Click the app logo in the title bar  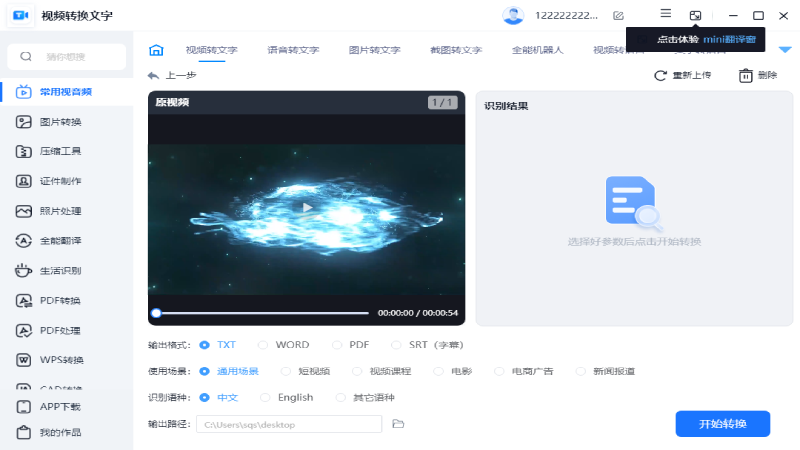pyautogui.click(x=21, y=15)
